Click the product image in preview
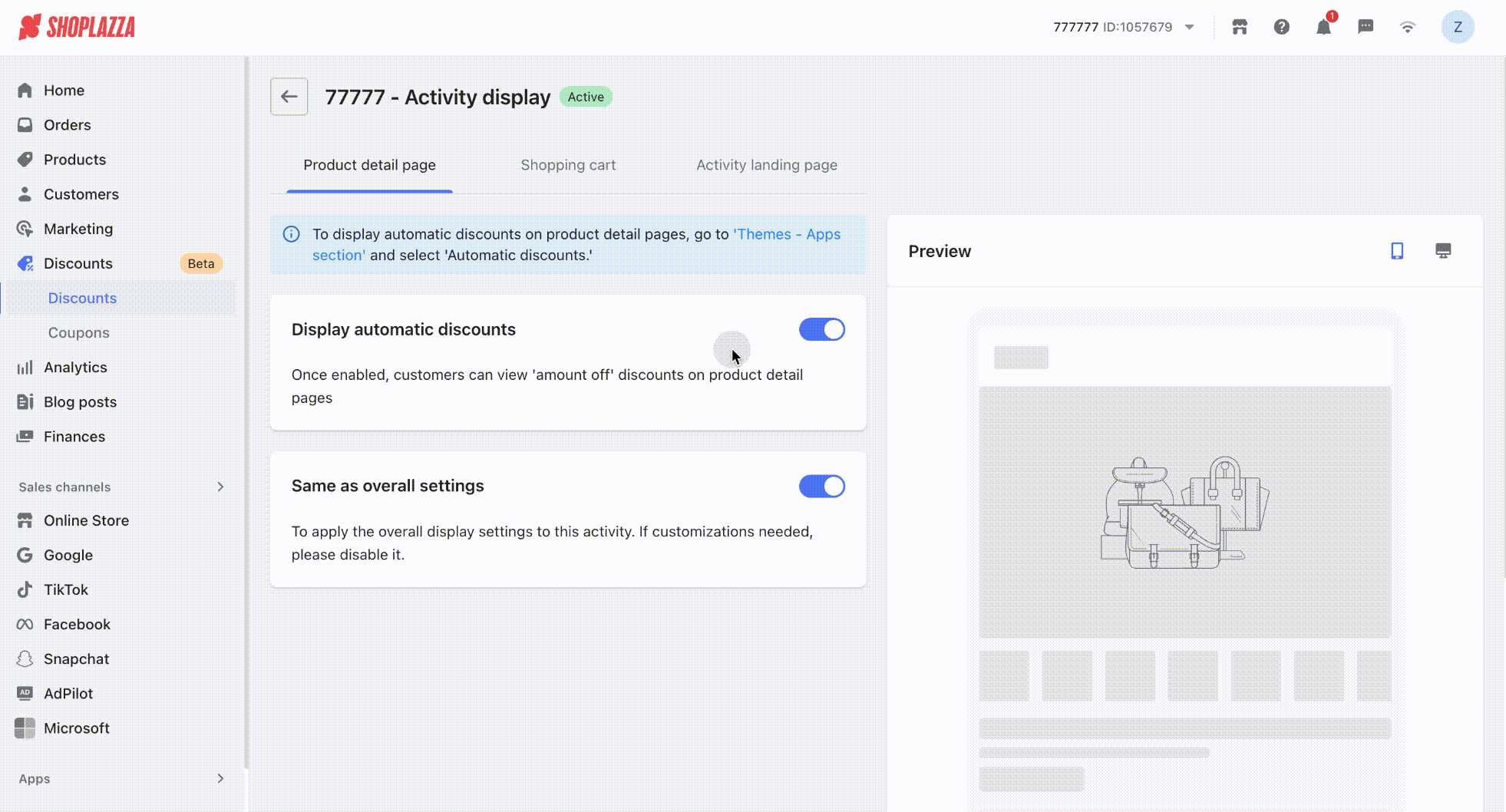The image size is (1506, 812). tap(1184, 512)
